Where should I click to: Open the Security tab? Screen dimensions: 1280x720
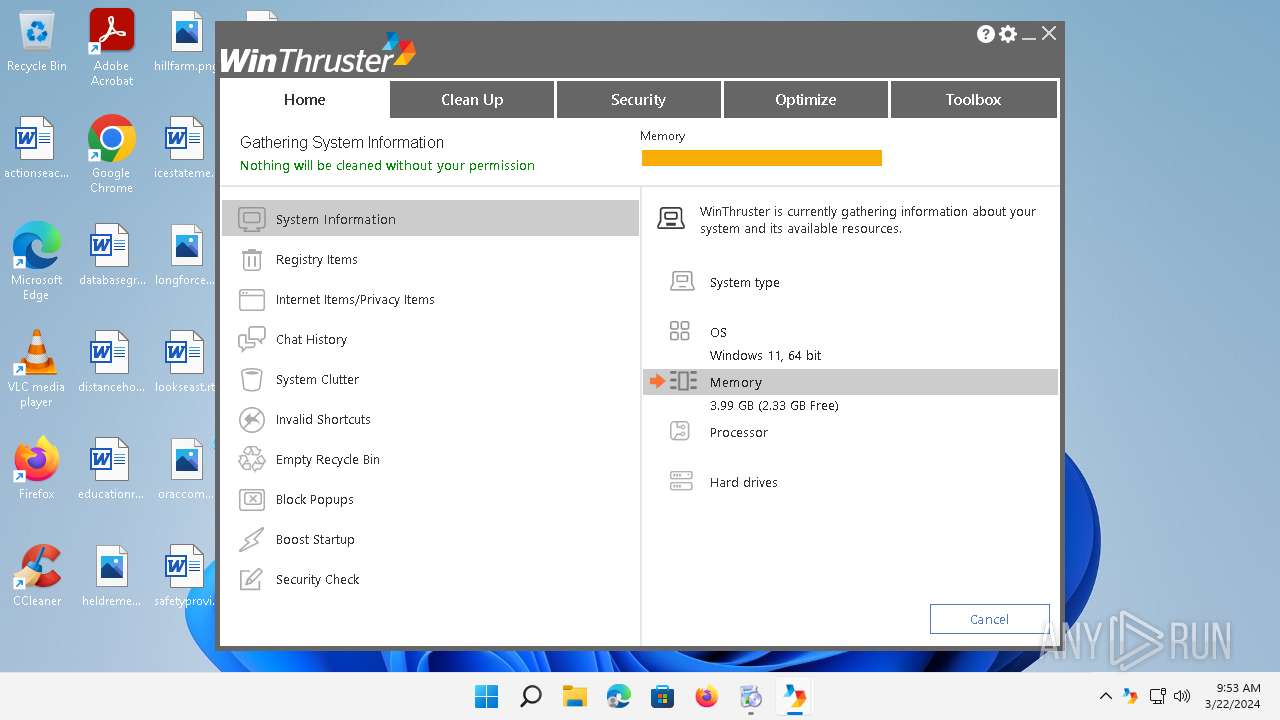[638, 99]
